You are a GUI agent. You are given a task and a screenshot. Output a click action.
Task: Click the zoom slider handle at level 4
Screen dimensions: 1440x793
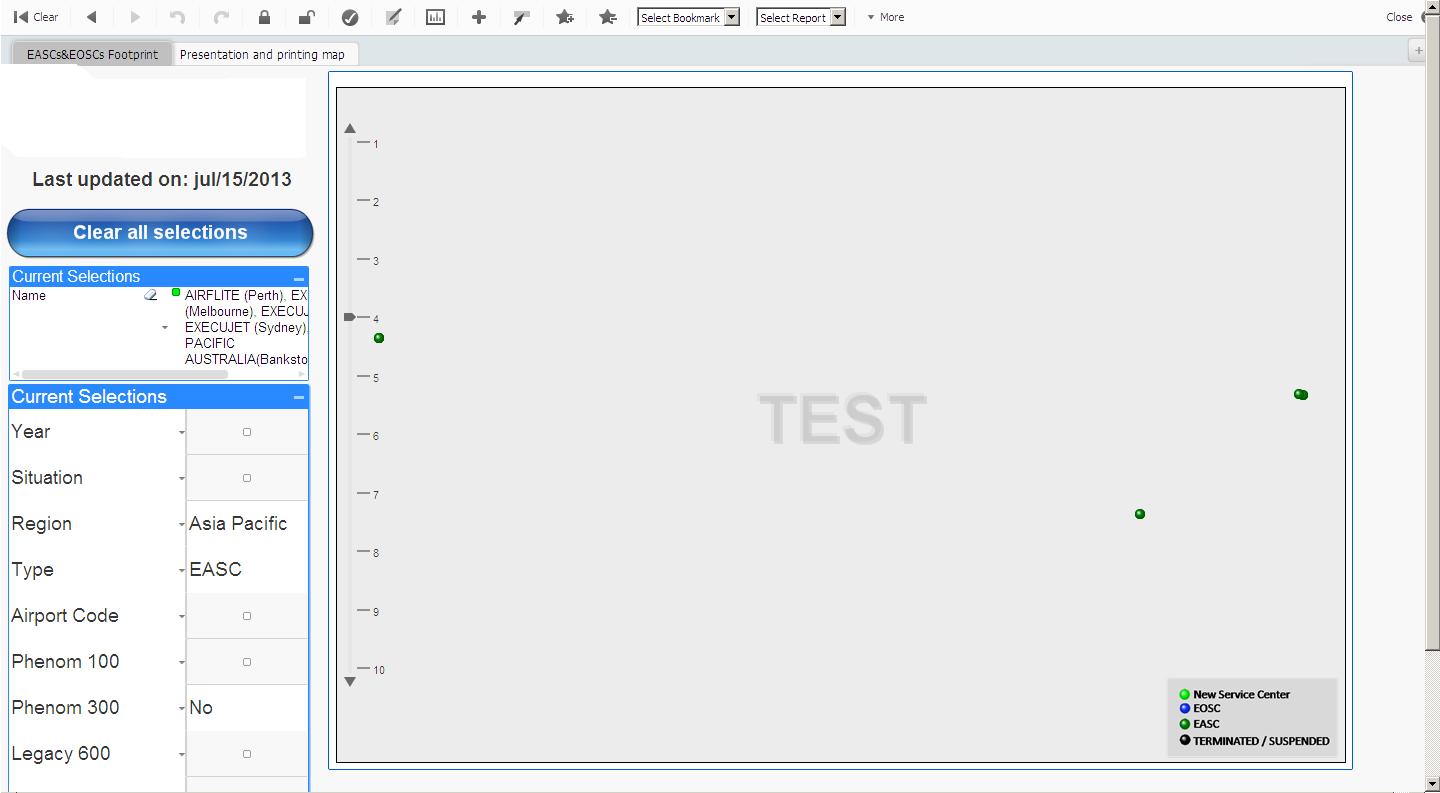click(x=350, y=317)
